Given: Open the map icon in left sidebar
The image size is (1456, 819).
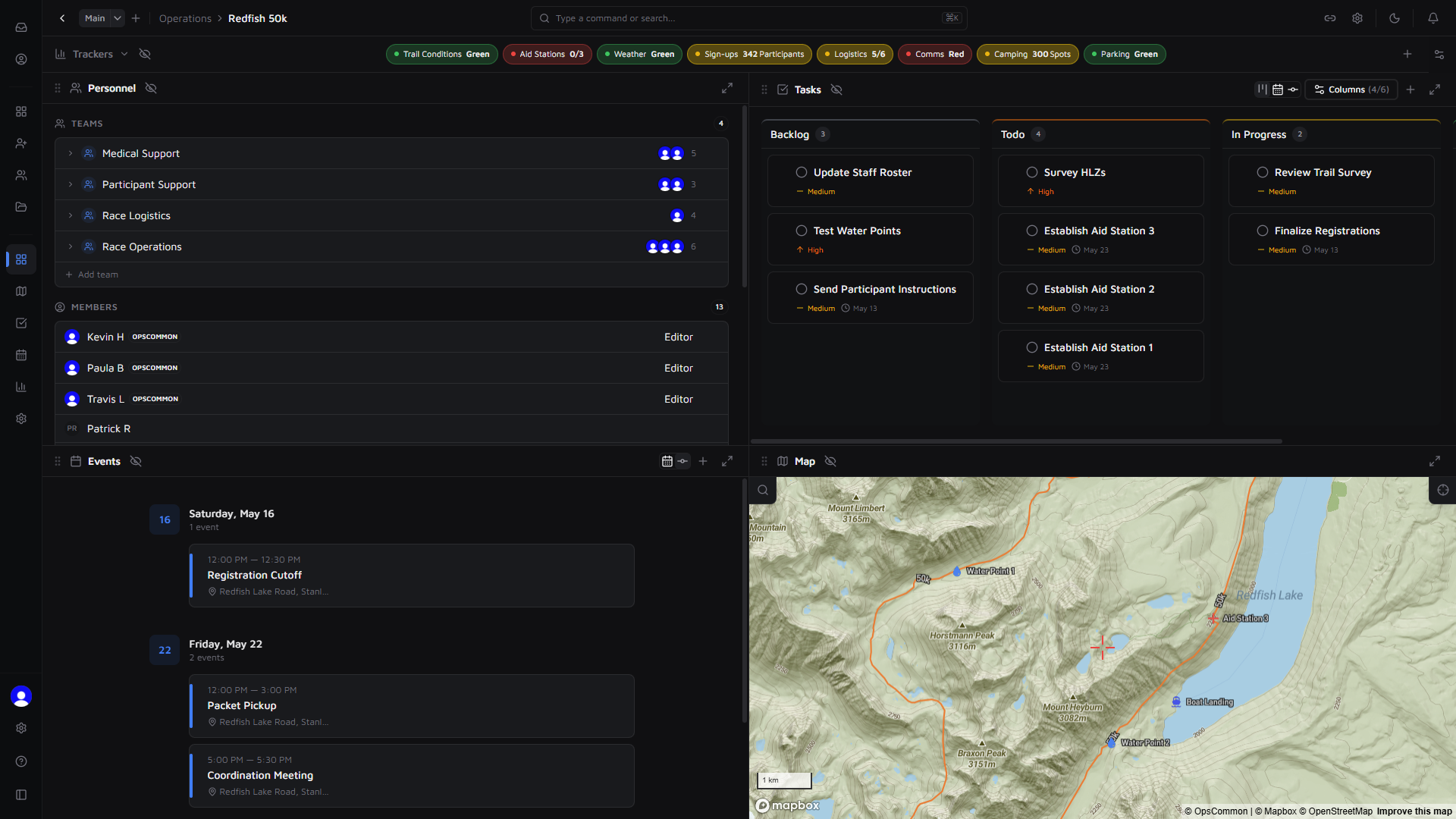Looking at the screenshot, I should tap(21, 291).
